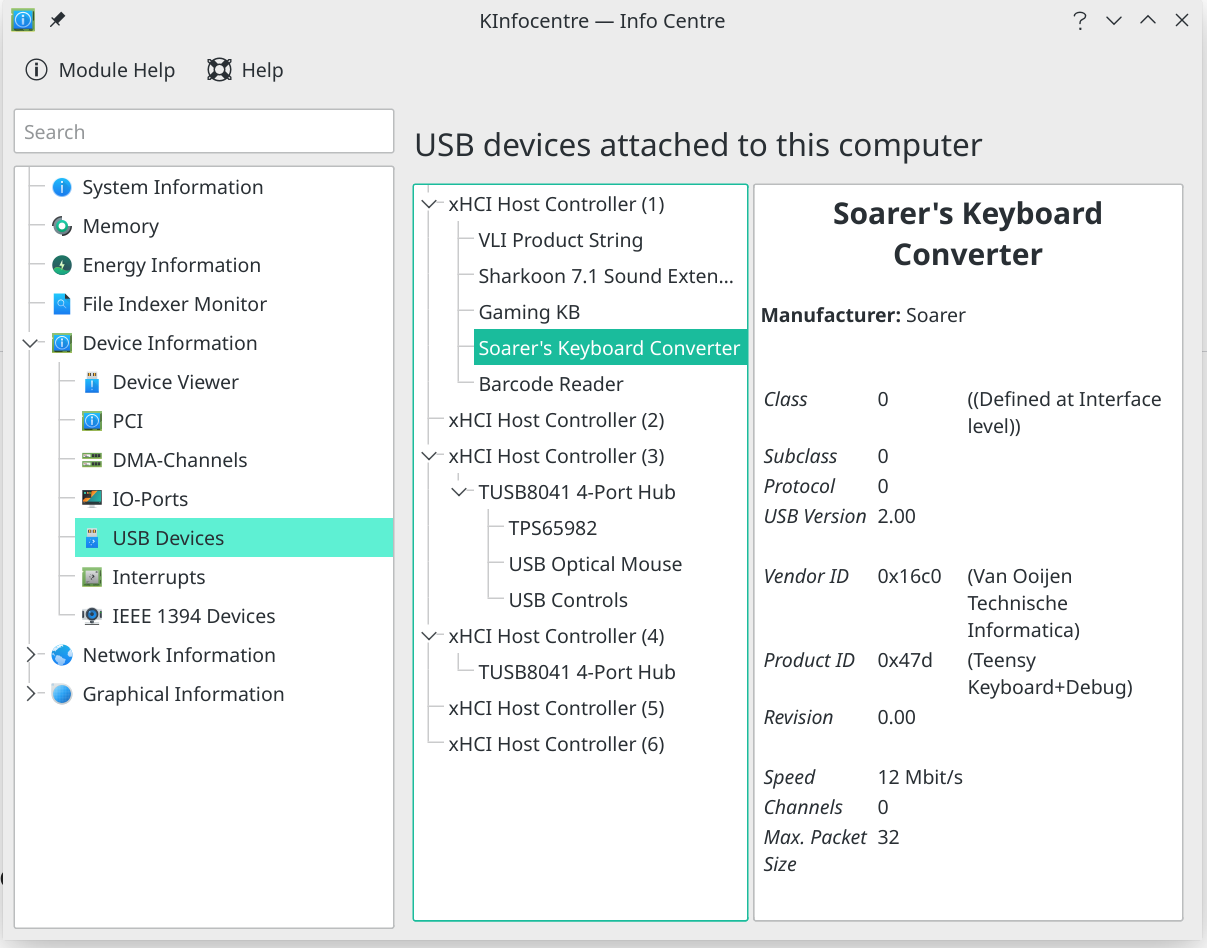Expand the Network Information category
1207x948 pixels.
pos(31,655)
